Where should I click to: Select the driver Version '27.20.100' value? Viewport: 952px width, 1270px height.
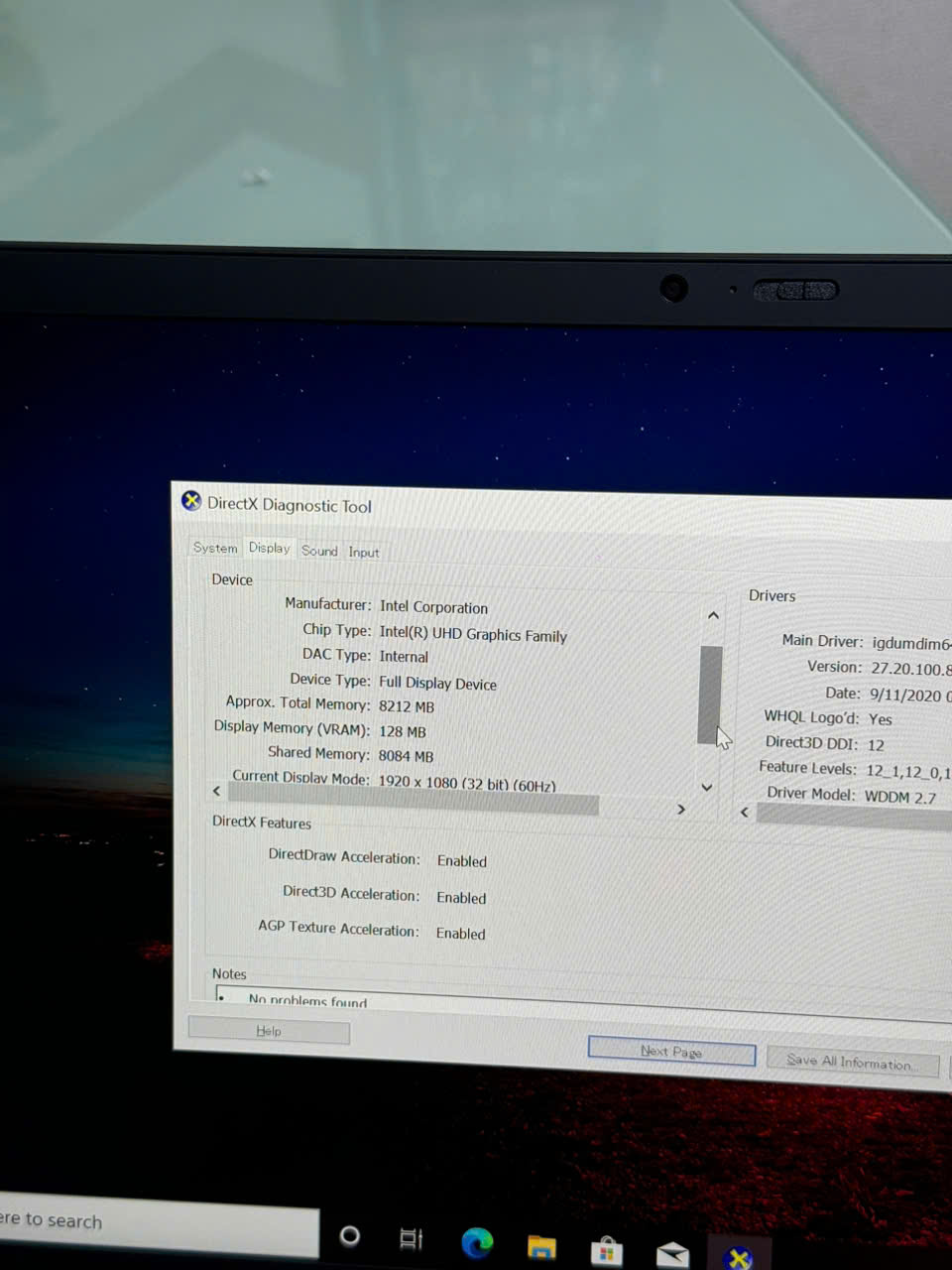[911, 669]
